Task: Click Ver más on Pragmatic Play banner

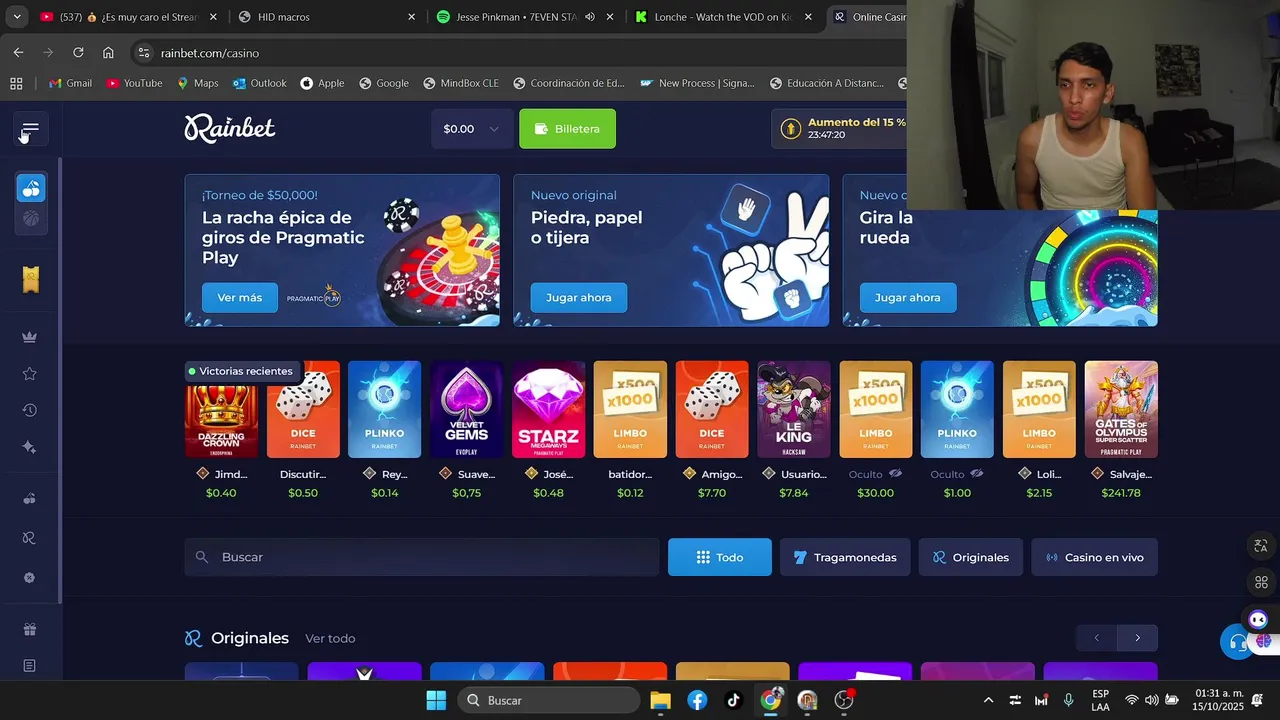Action: [x=240, y=298]
